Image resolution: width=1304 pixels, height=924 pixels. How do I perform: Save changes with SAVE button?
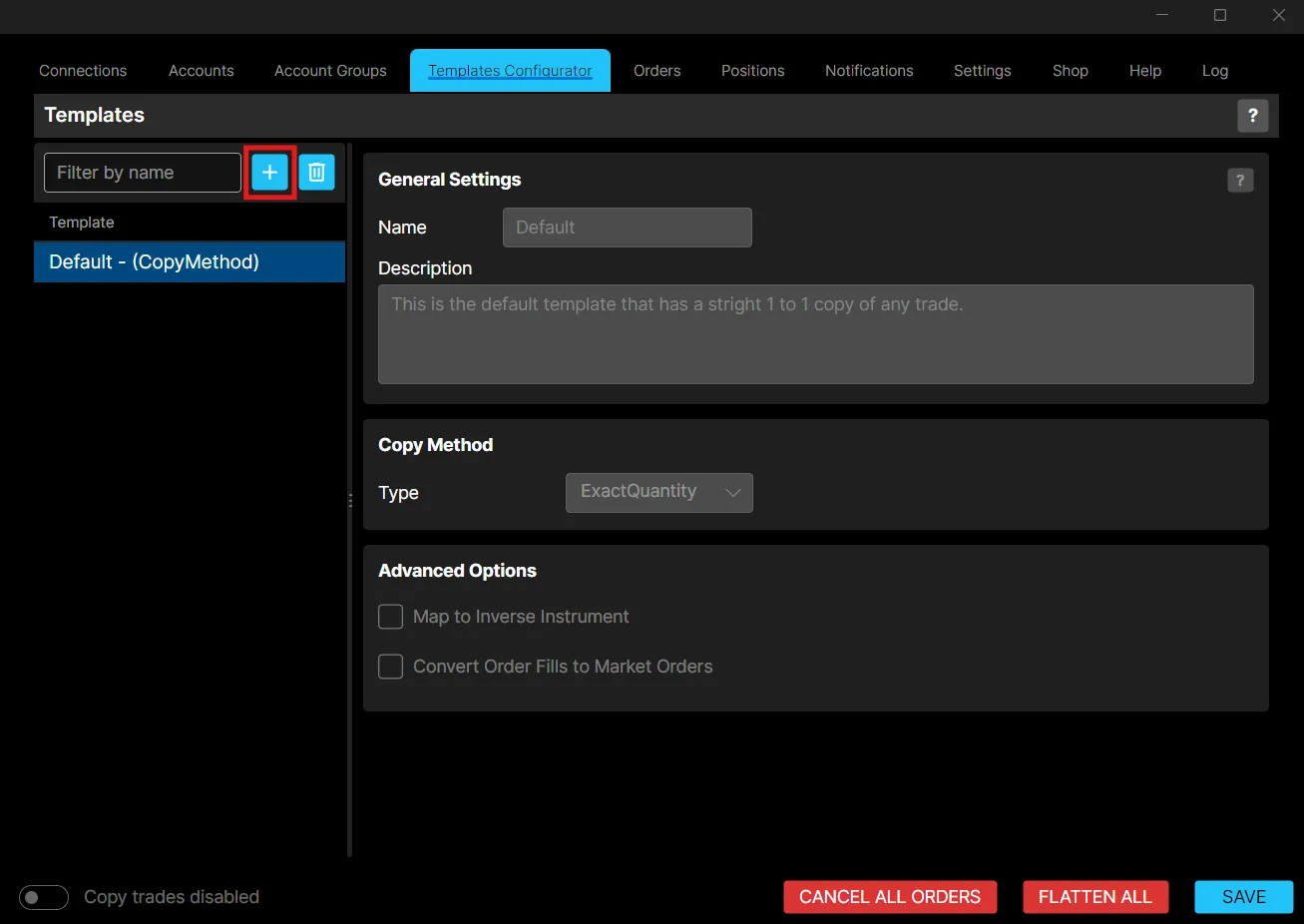pyautogui.click(x=1244, y=897)
